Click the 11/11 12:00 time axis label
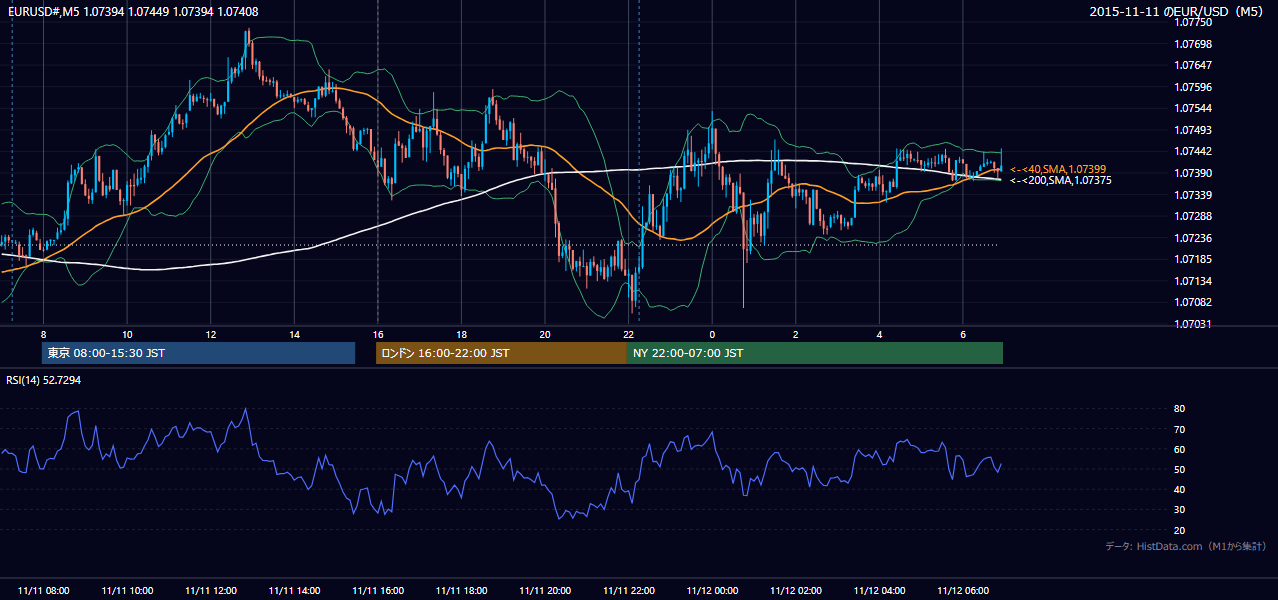This screenshot has width=1278, height=600. (211, 591)
